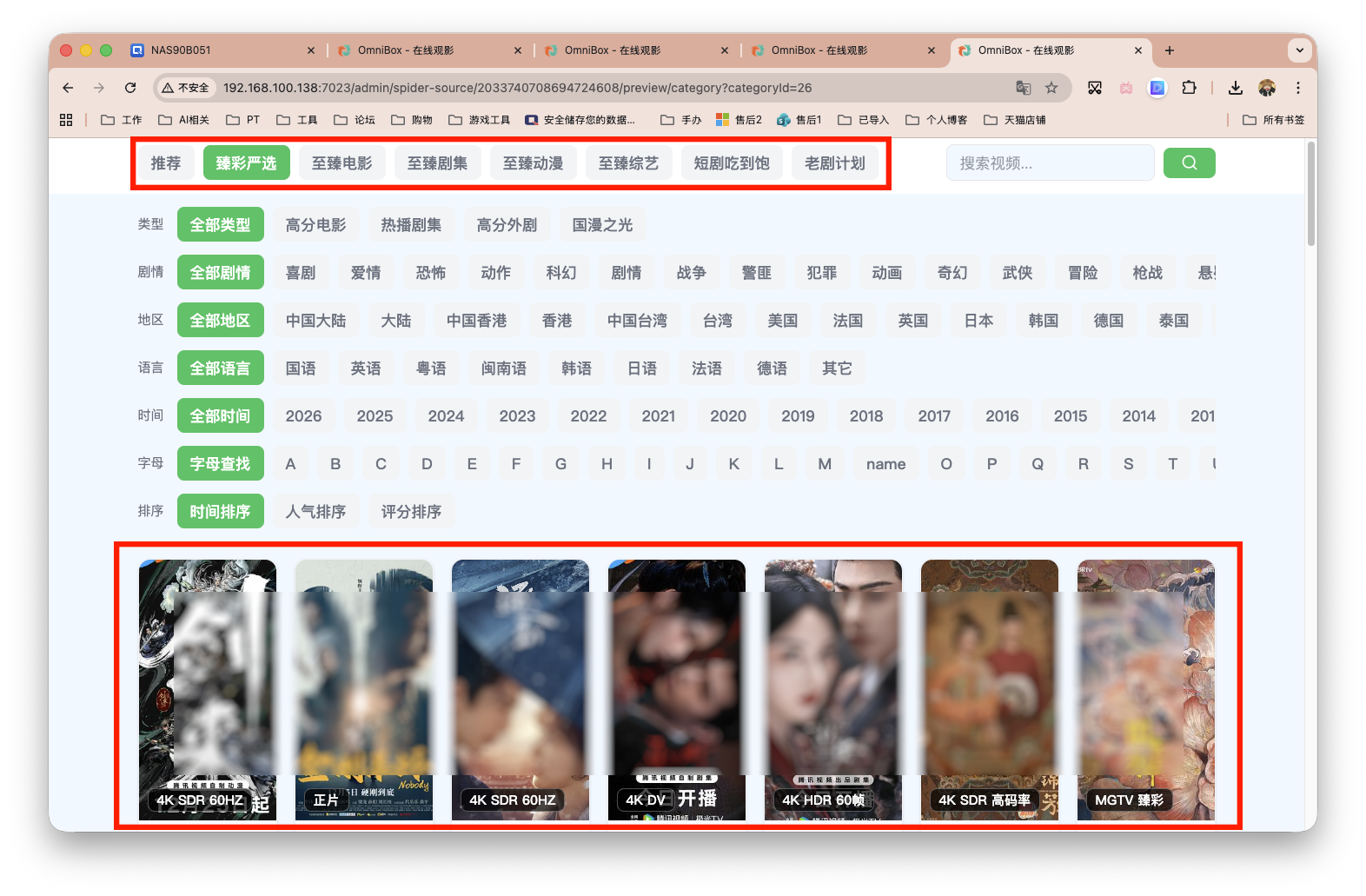Select 时间排序 sort option
1366x896 pixels.
pyautogui.click(x=221, y=512)
